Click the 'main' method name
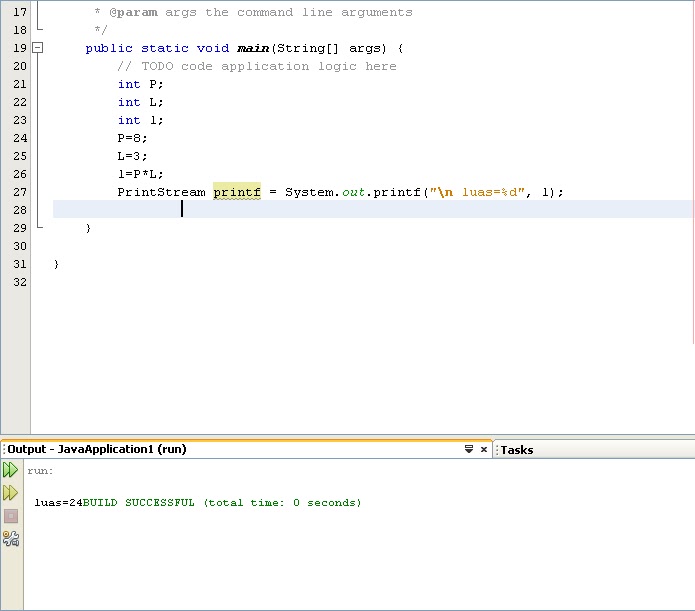Screen dimensions: 695x611 (253, 48)
